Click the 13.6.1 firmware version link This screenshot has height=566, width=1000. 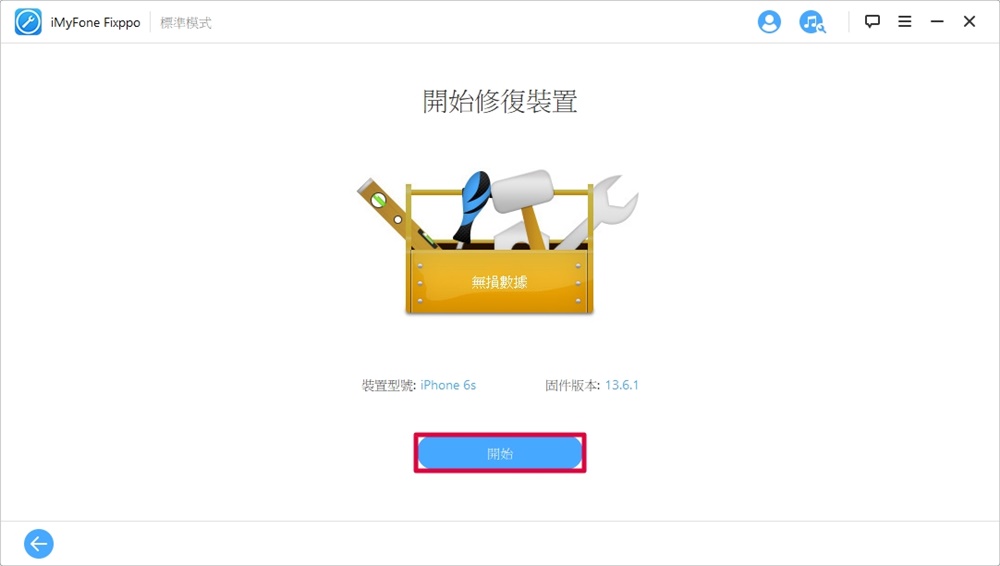[x=622, y=385]
